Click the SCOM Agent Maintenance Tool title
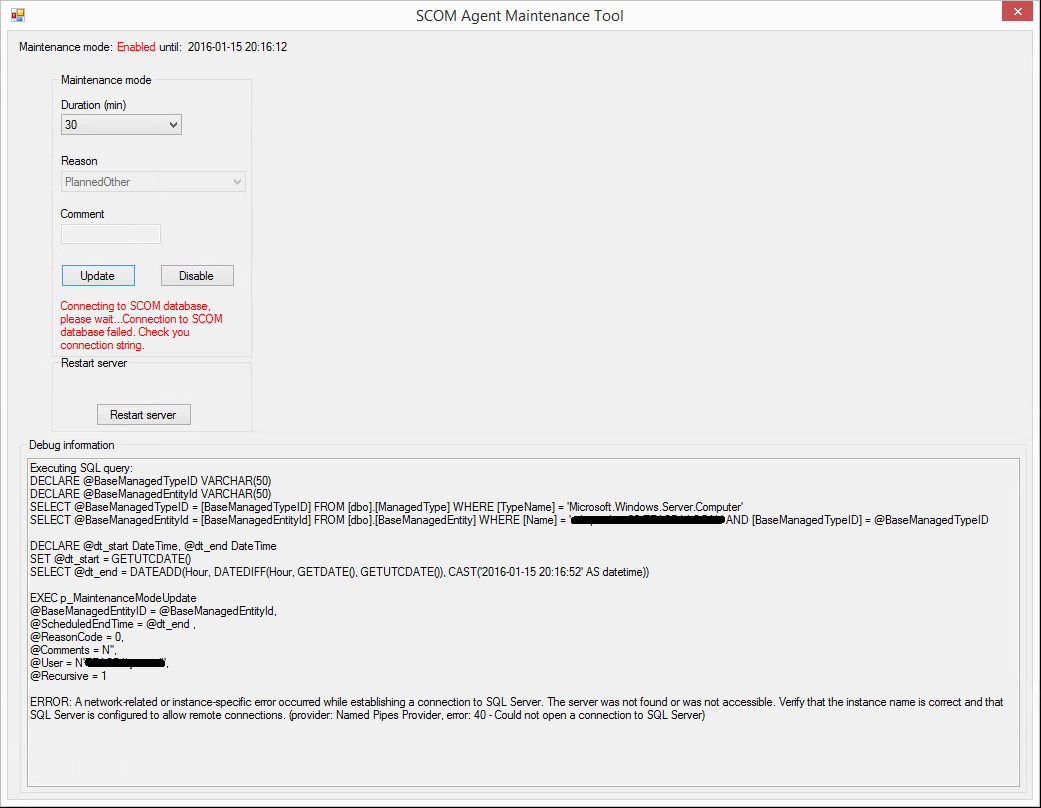The image size is (1041, 808). tap(520, 16)
